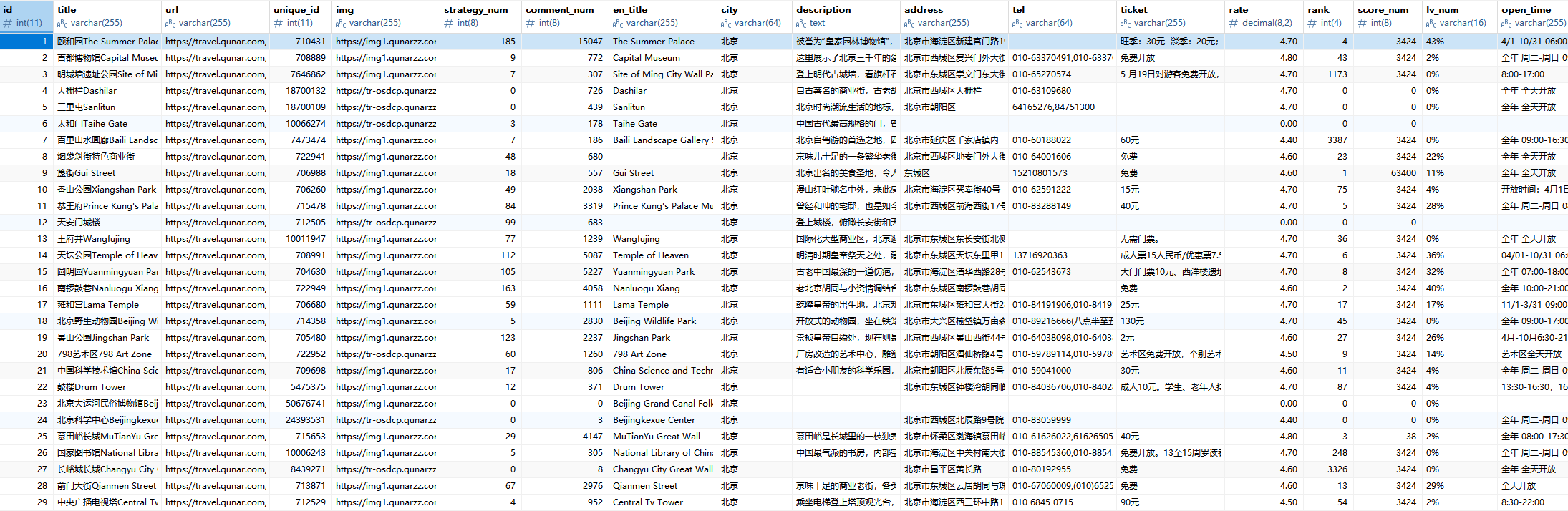This screenshot has height=511, width=1568.
Task: Click the ABC type icon under url header
Action: click(170, 23)
